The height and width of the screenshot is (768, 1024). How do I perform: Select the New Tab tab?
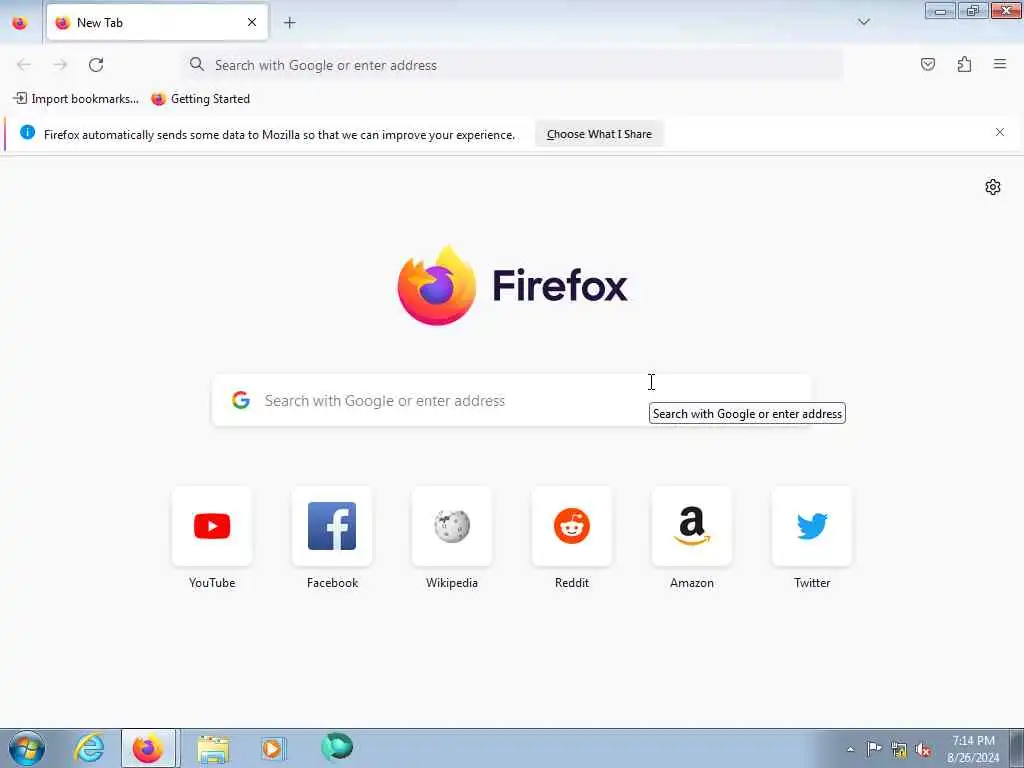tap(157, 22)
